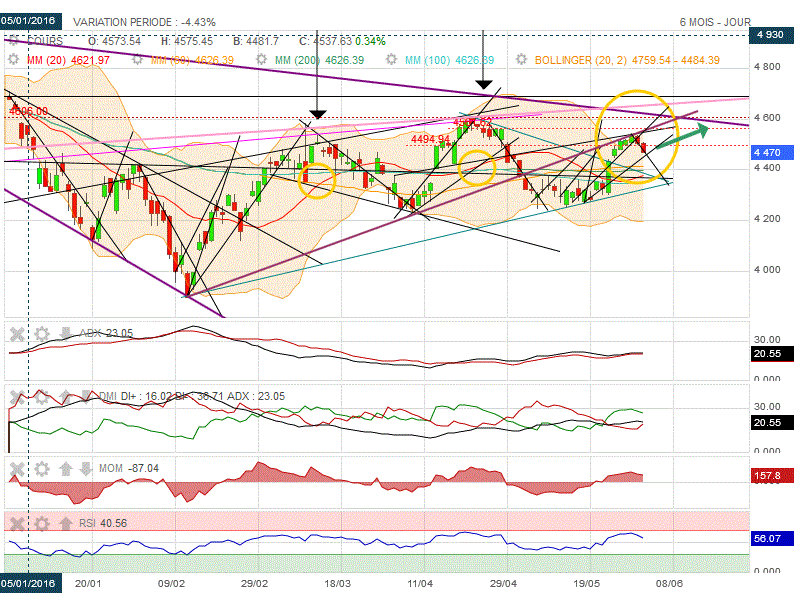
Task: Move the MOM panel up
Action: [65, 469]
